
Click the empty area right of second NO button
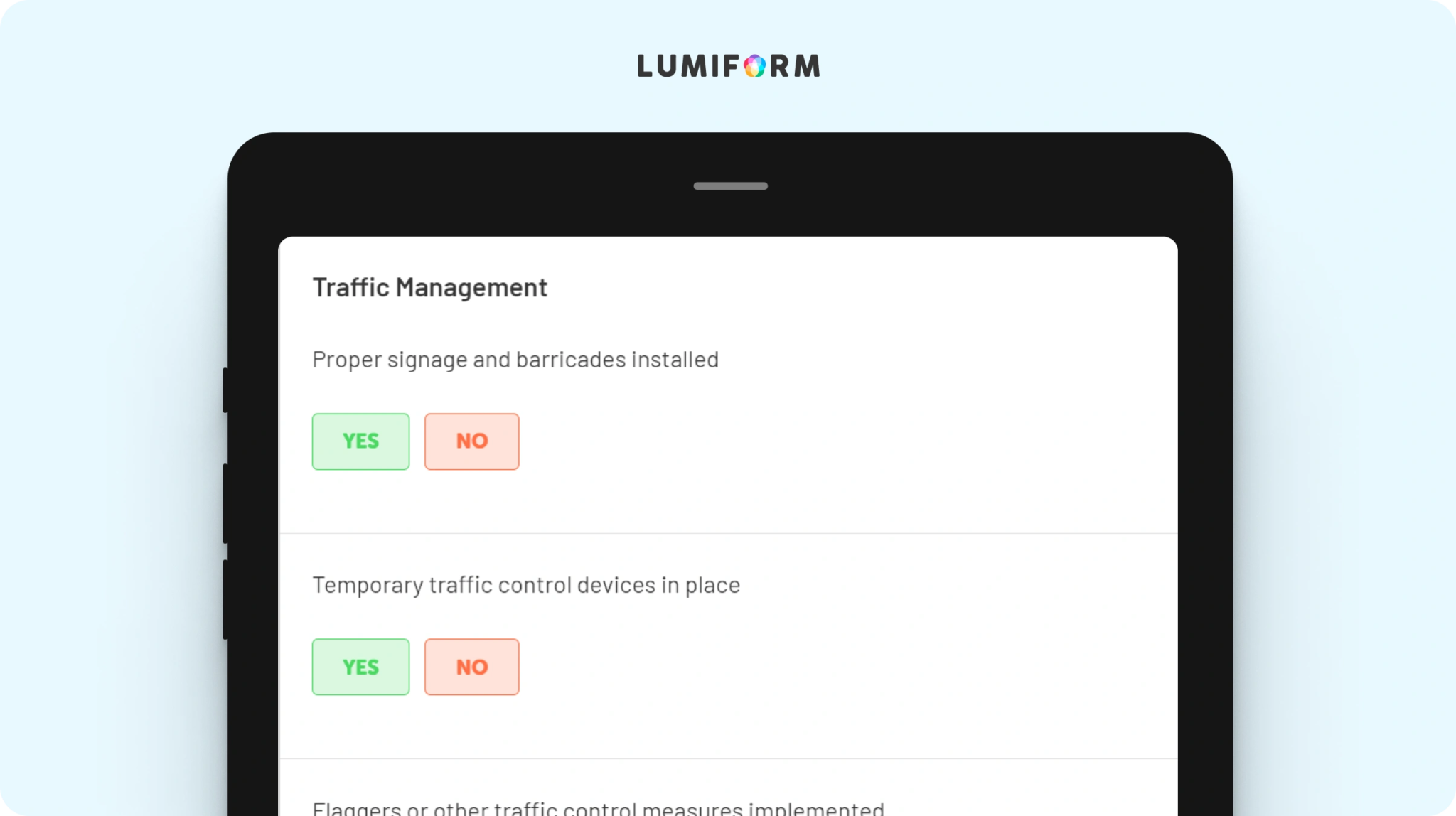coord(846,667)
